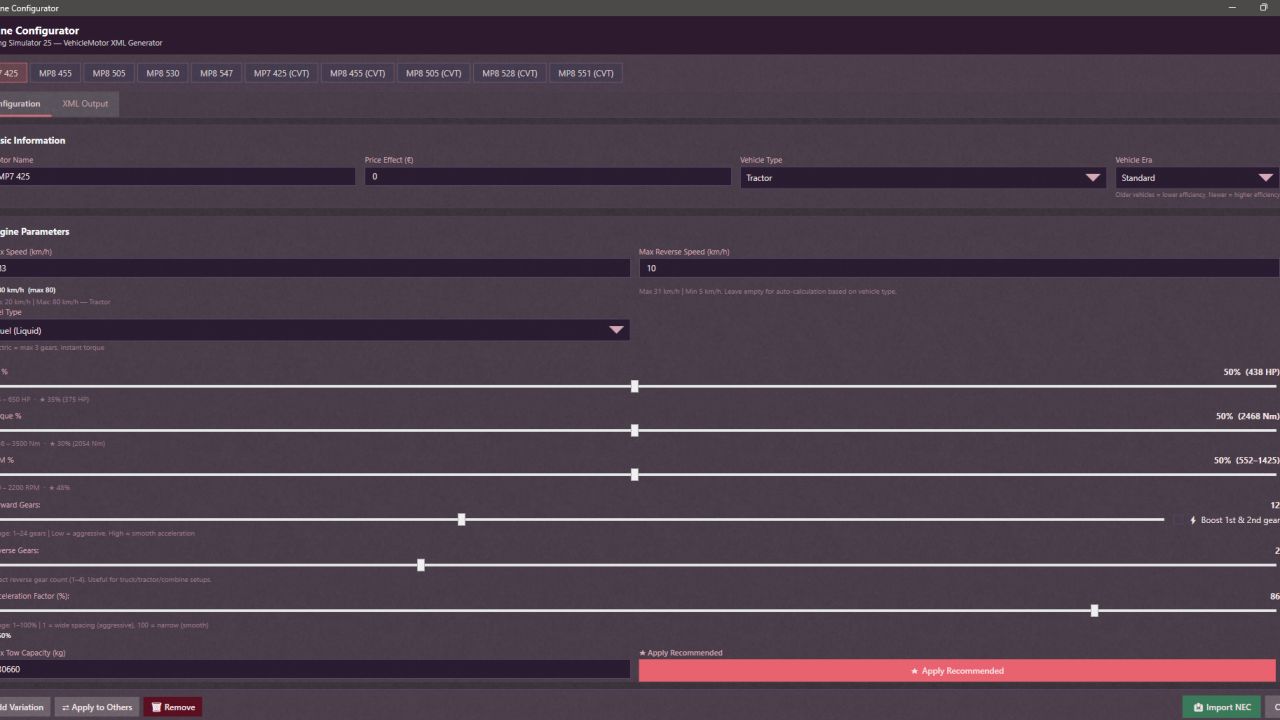Click the Acceleration Factor slider handle
This screenshot has width=1280, height=720.
[x=1095, y=610]
